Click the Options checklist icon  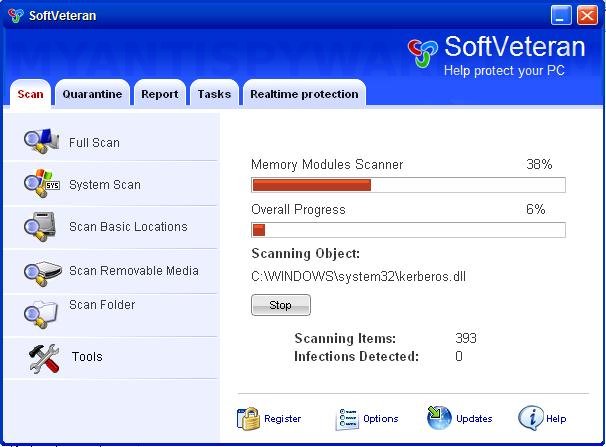coord(347,419)
